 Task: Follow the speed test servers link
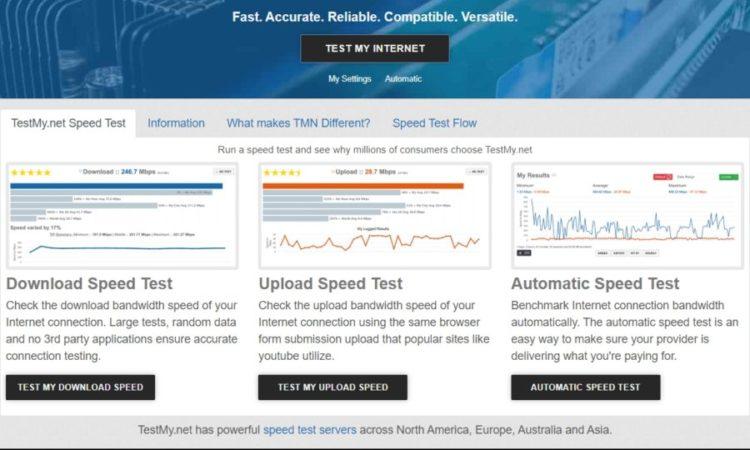point(310,430)
